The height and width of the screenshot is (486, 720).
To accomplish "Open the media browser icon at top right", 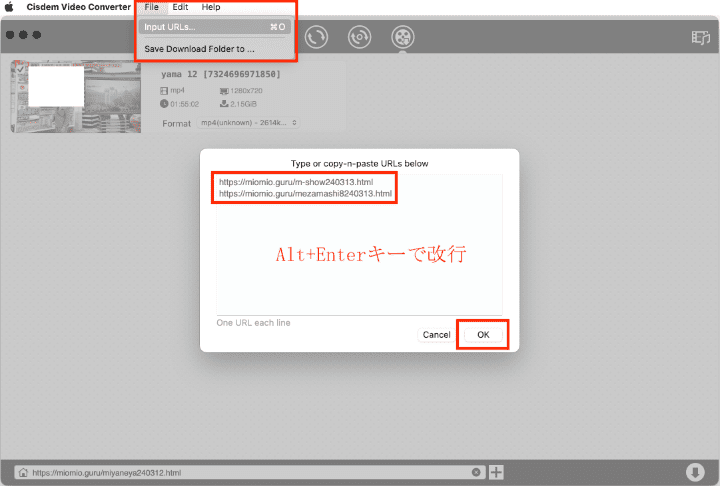I will point(701,37).
